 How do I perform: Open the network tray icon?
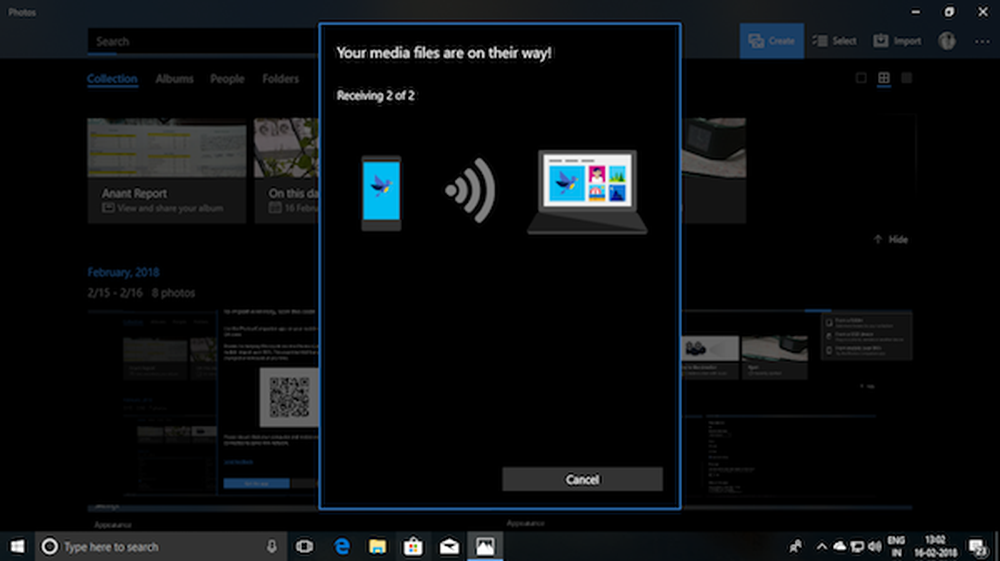pos(858,546)
